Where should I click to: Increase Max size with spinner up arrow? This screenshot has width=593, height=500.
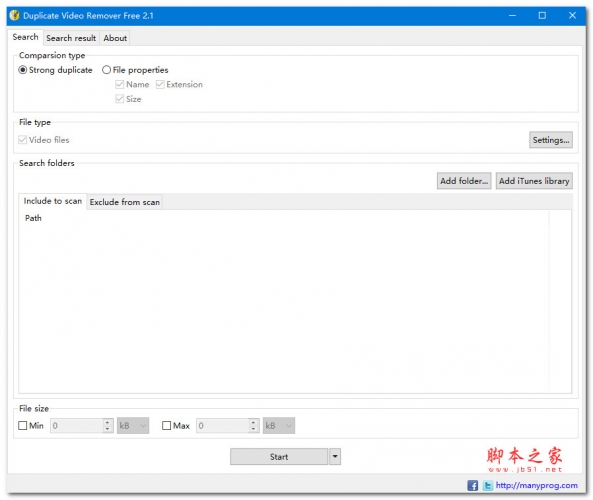click(254, 422)
